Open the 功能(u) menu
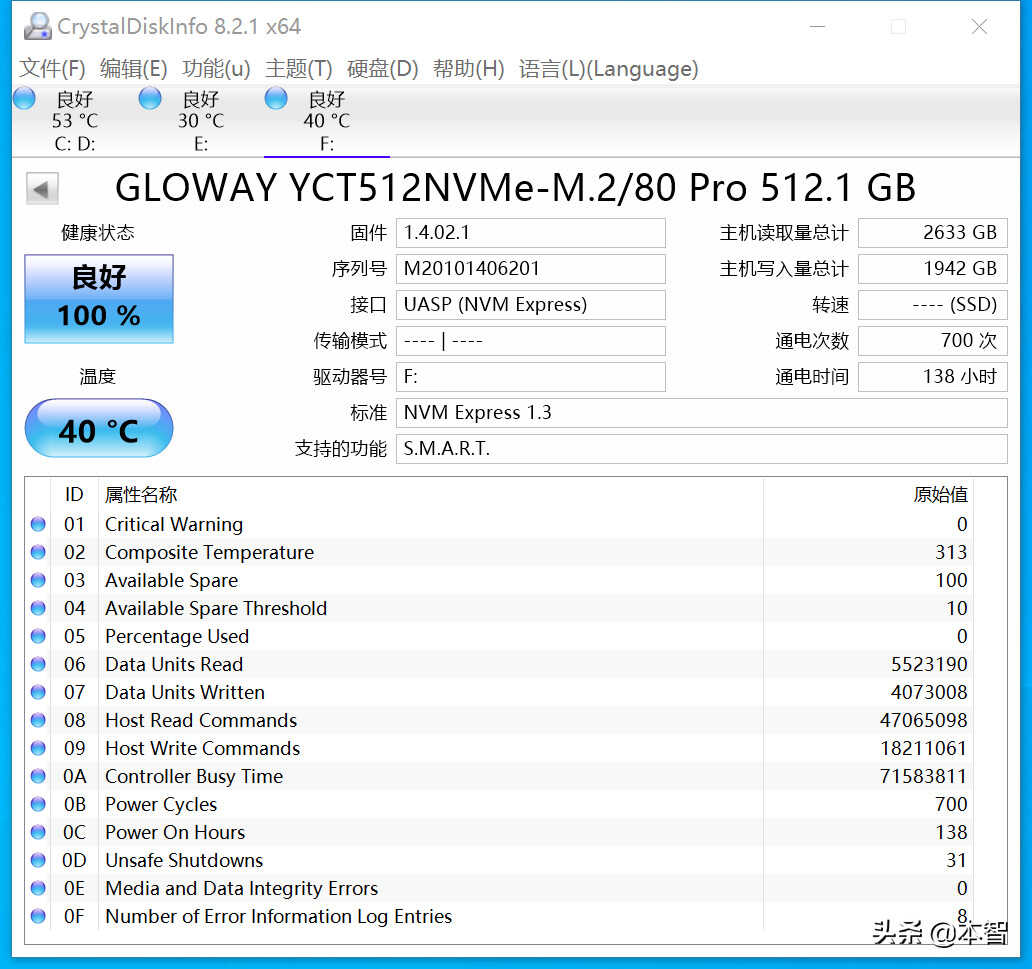This screenshot has height=969, width=1032. (216, 68)
